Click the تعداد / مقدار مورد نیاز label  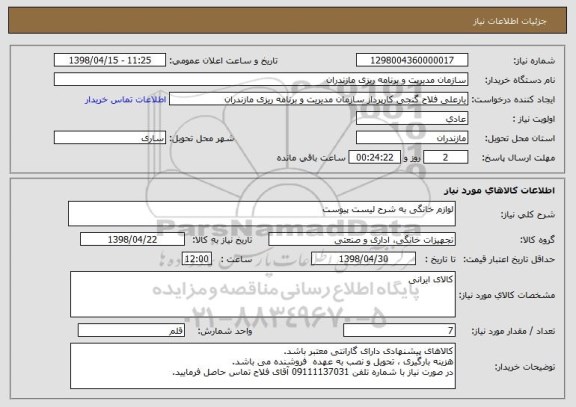[513, 331]
